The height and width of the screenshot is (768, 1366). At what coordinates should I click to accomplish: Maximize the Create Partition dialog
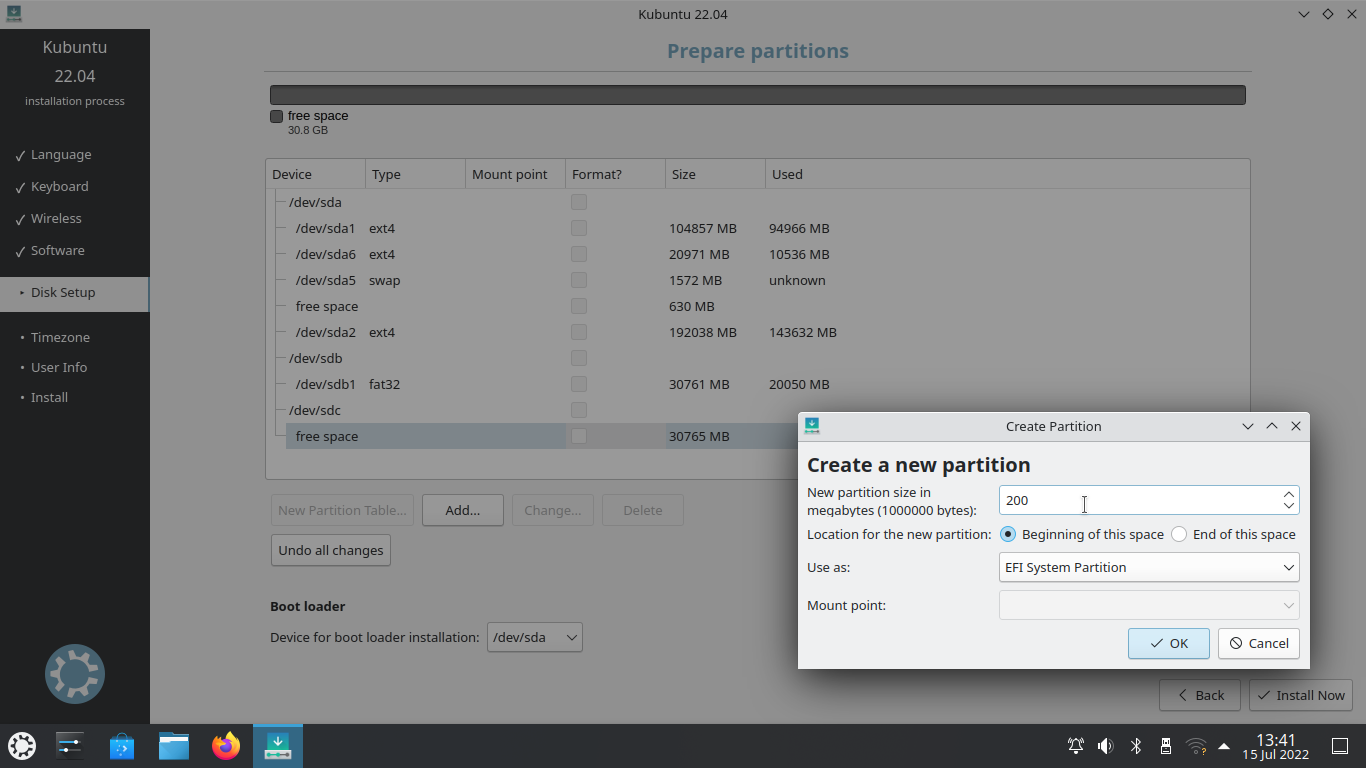(1272, 426)
